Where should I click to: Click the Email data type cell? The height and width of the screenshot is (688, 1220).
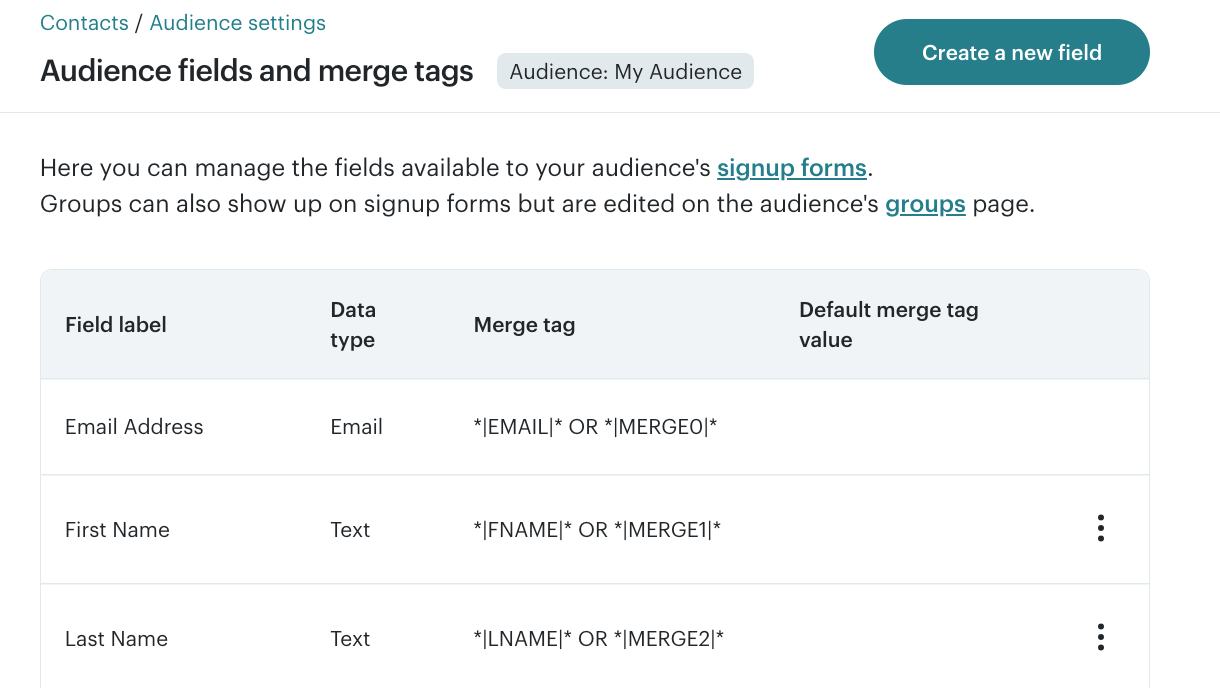click(356, 427)
